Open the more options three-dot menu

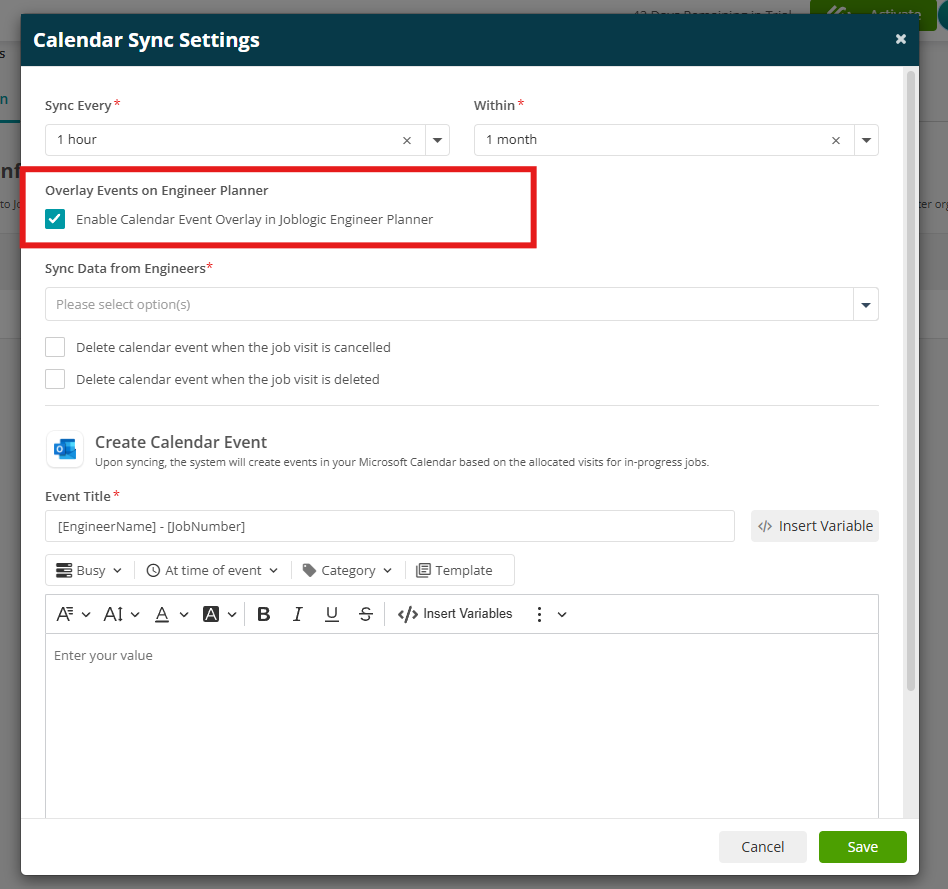click(x=539, y=614)
